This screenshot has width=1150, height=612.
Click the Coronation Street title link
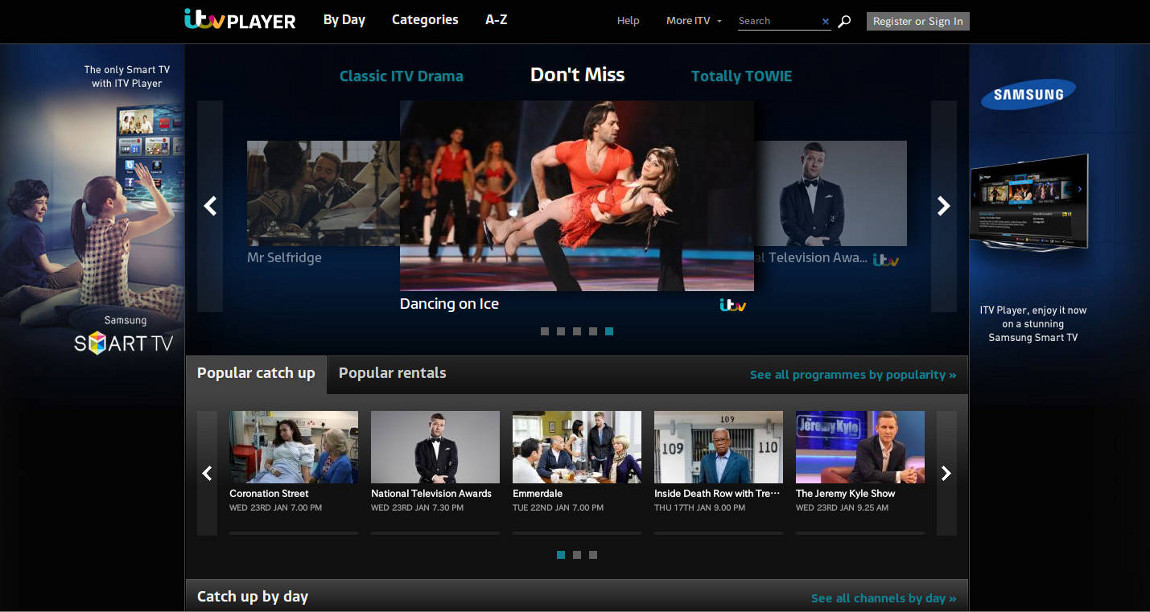[x=269, y=494]
